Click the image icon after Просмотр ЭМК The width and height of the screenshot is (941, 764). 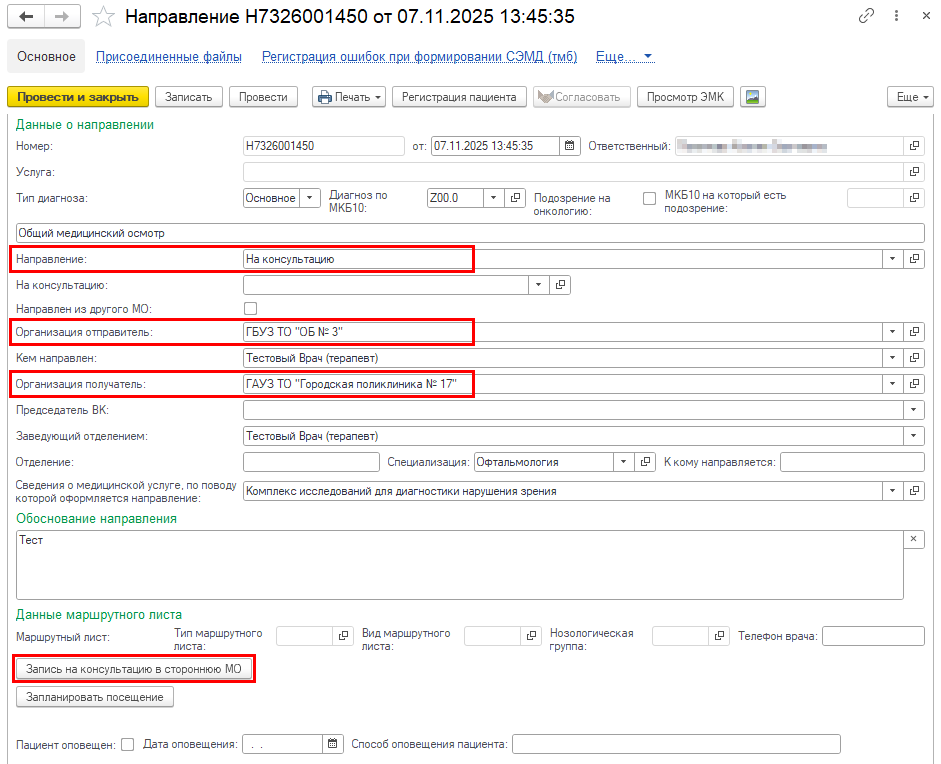pos(753,97)
